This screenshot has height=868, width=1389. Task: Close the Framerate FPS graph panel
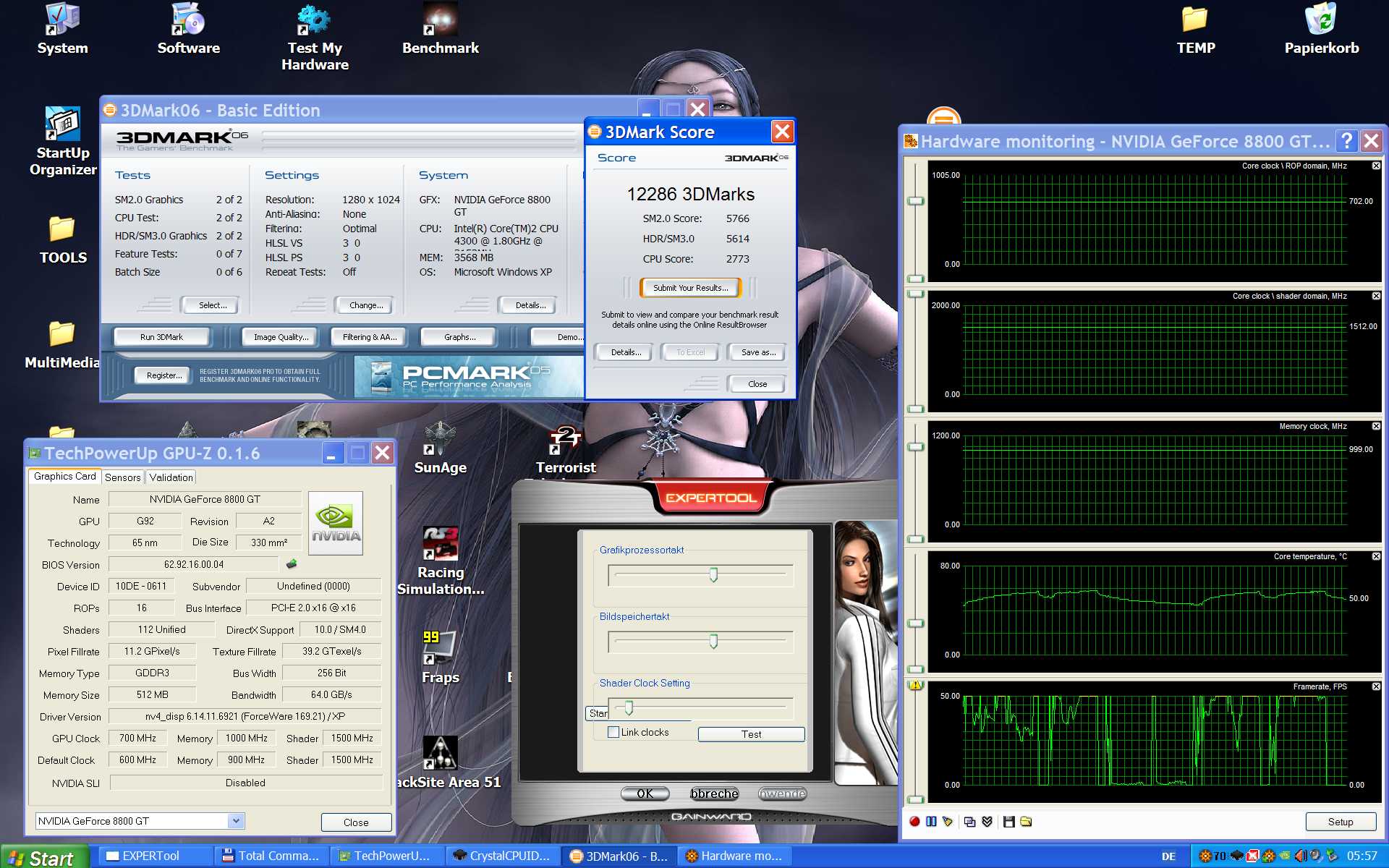pos(1376,686)
